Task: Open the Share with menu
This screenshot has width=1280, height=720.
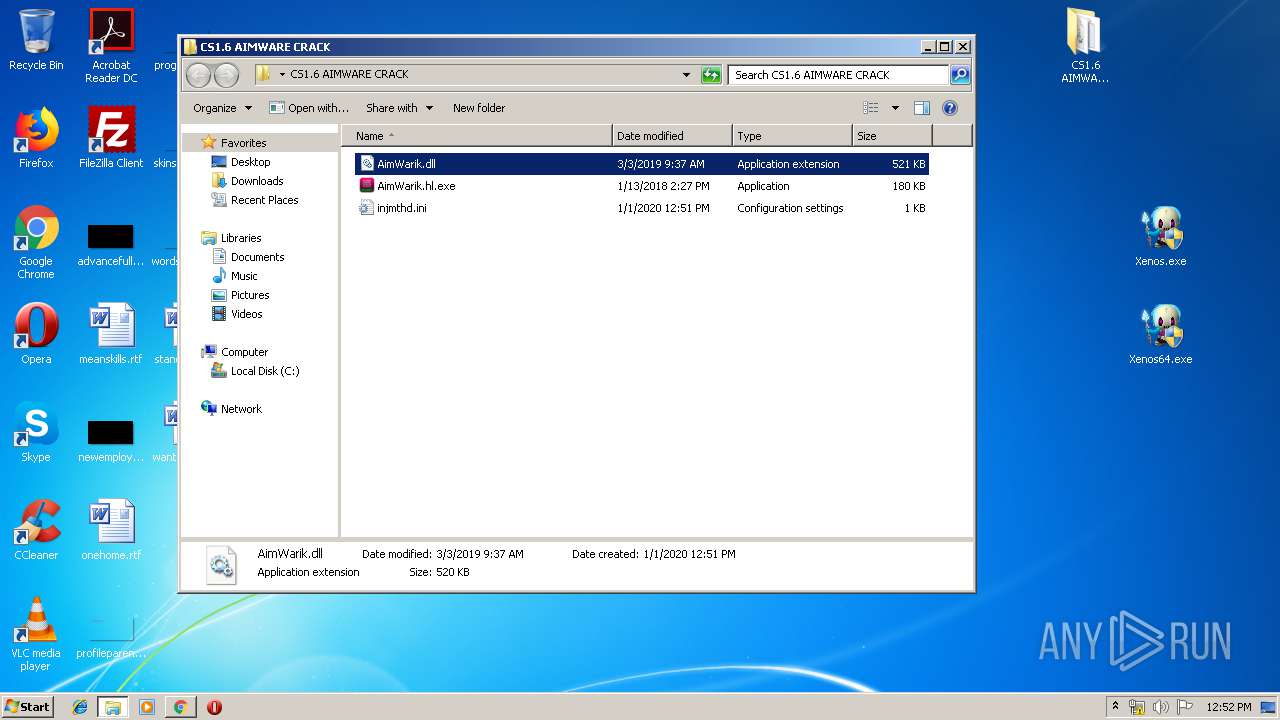Action: coord(399,108)
